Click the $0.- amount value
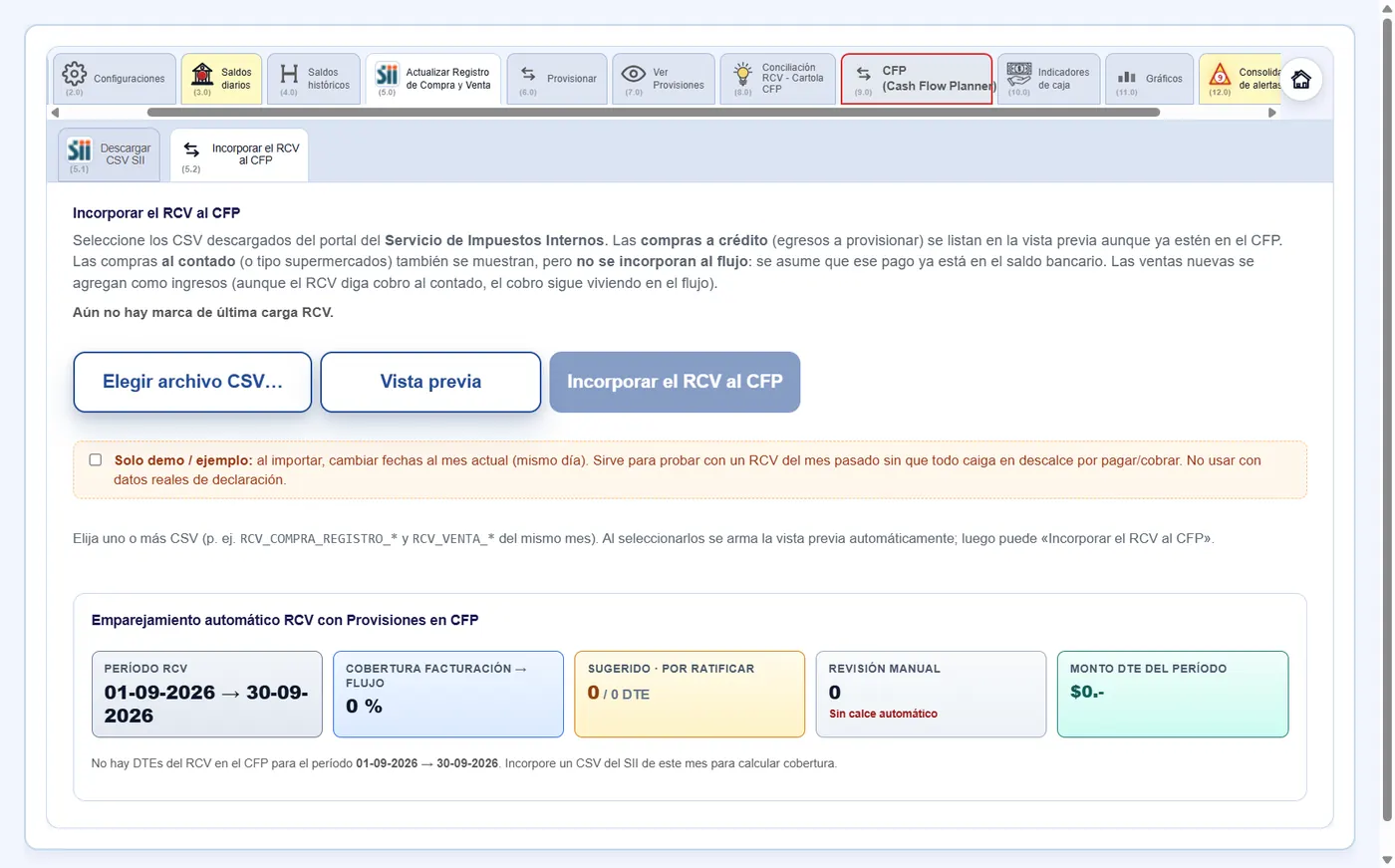Viewport: 1395px width, 868px height. (x=1087, y=692)
